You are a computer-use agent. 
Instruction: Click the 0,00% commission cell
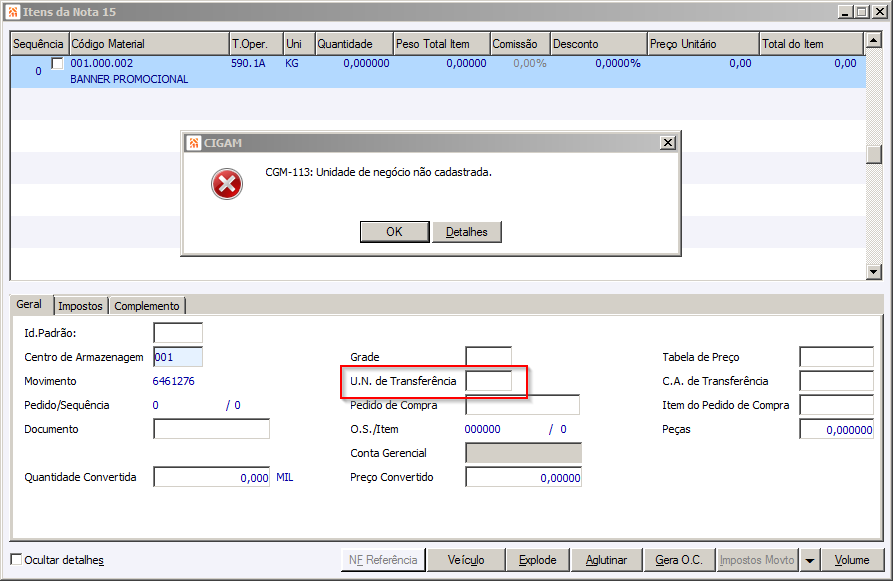click(x=530, y=63)
